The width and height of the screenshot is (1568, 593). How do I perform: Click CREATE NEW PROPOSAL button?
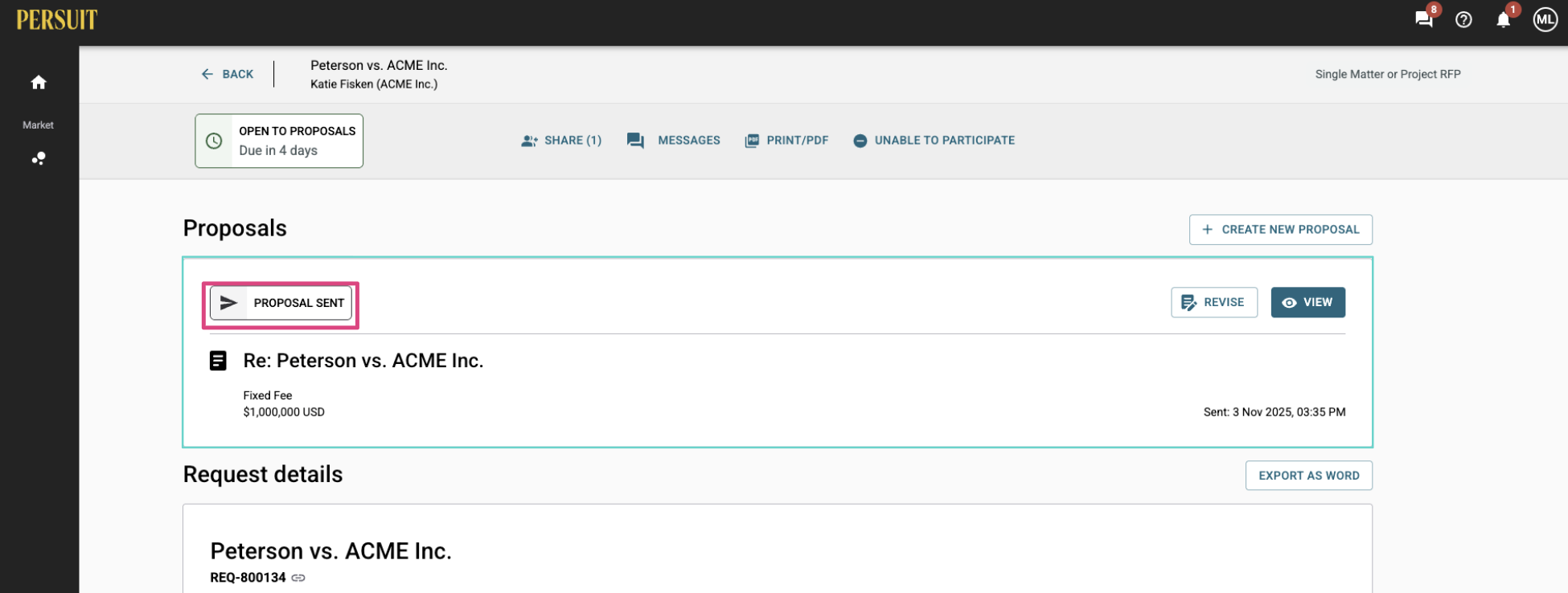(x=1280, y=230)
